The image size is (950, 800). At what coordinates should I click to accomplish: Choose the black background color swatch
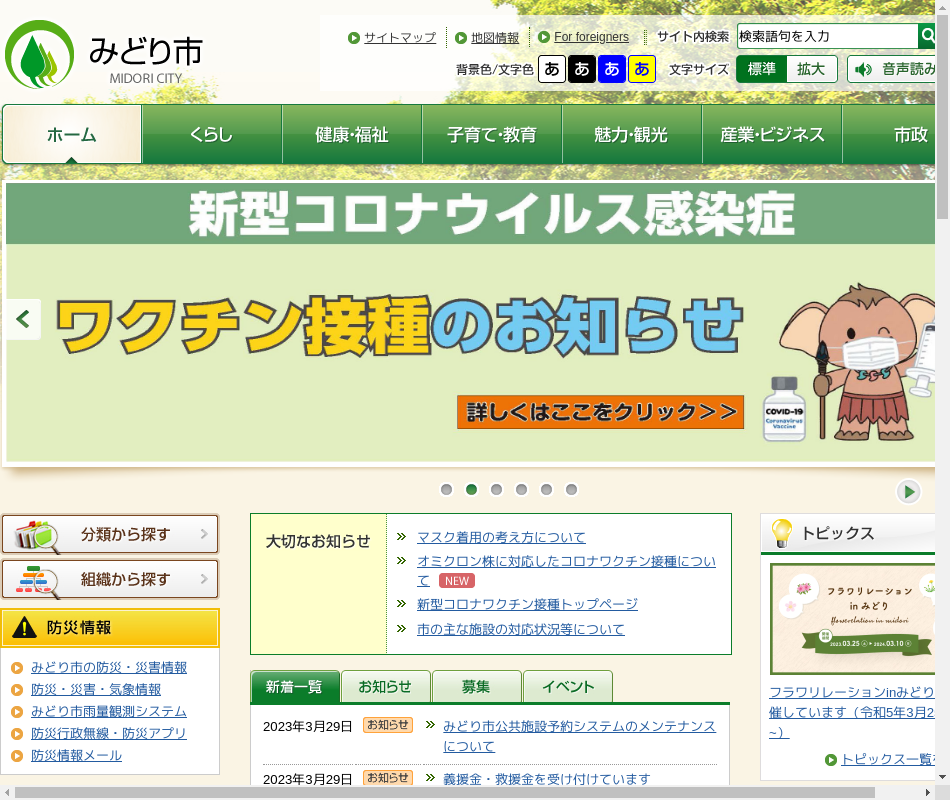pos(582,69)
